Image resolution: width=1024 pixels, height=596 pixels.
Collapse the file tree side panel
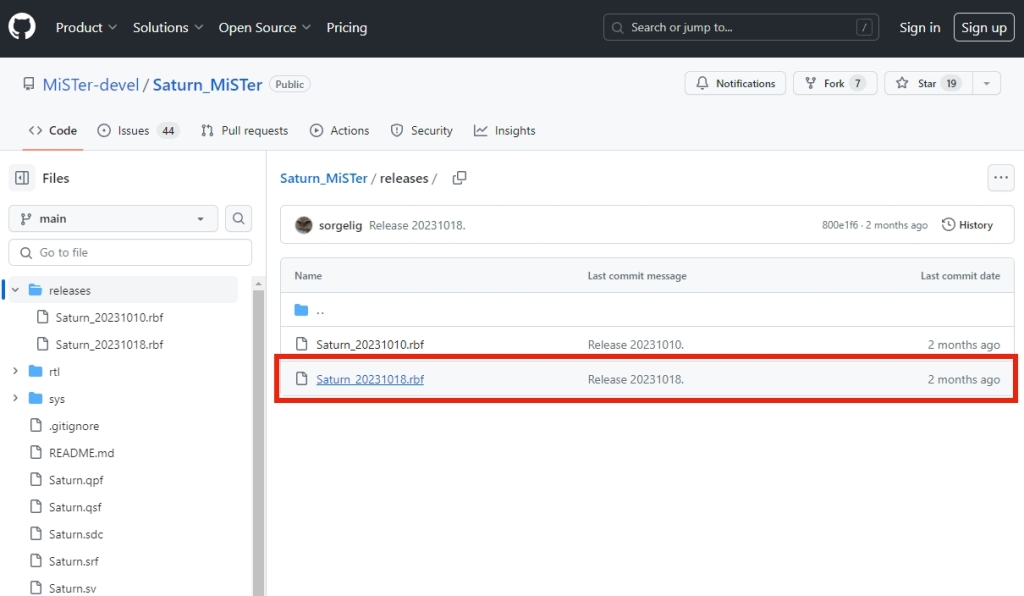pyautogui.click(x=22, y=178)
